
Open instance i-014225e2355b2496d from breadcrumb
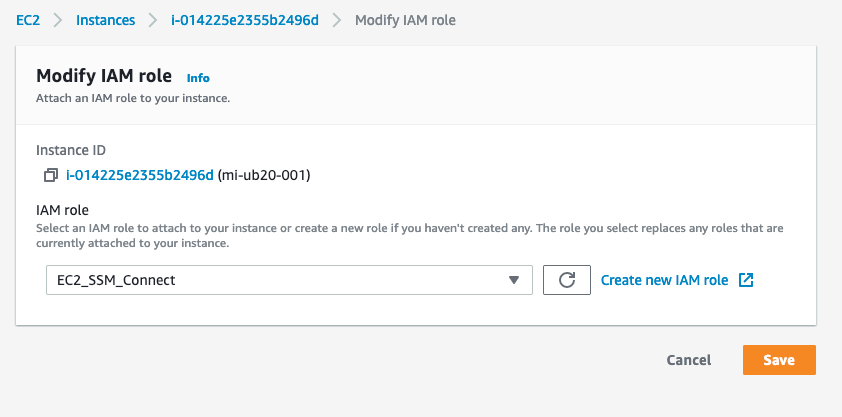pos(244,21)
